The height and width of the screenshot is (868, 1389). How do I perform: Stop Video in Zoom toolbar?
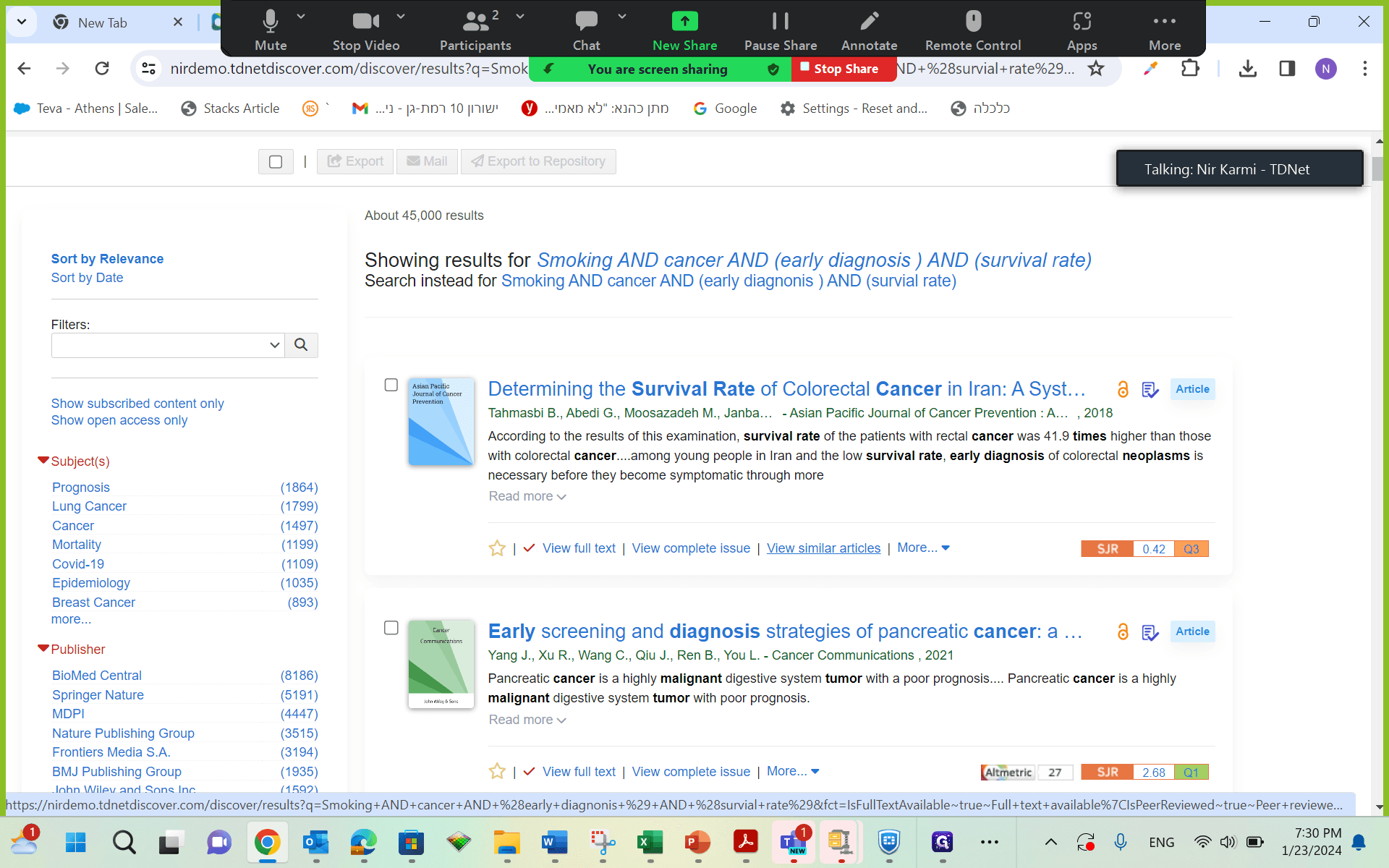pyautogui.click(x=366, y=30)
